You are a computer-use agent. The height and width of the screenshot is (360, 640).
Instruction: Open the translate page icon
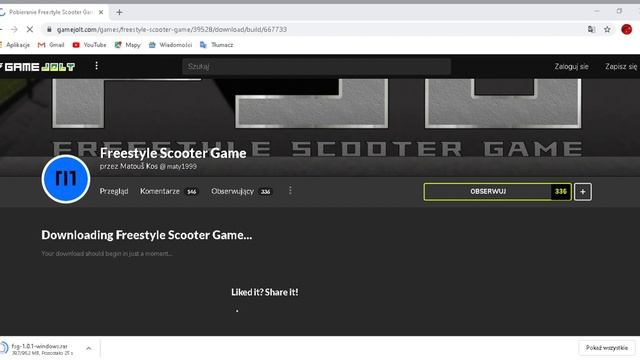591,29
